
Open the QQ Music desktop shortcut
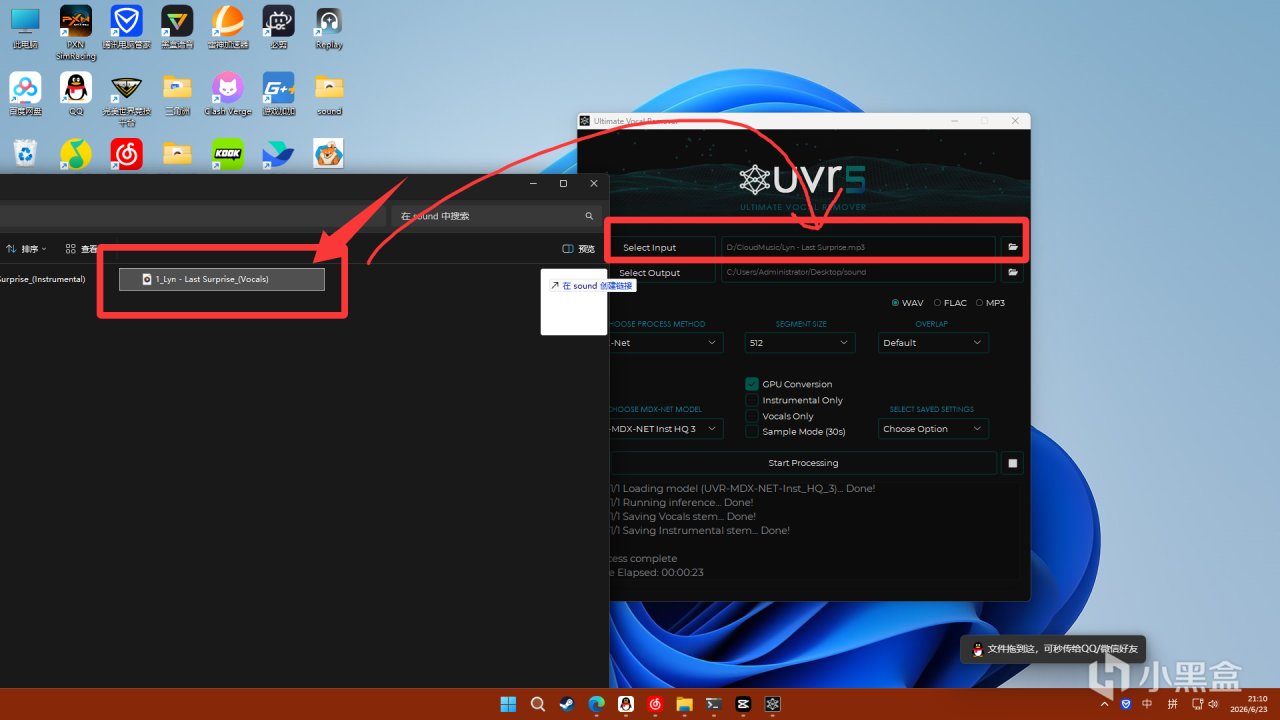pos(76,154)
